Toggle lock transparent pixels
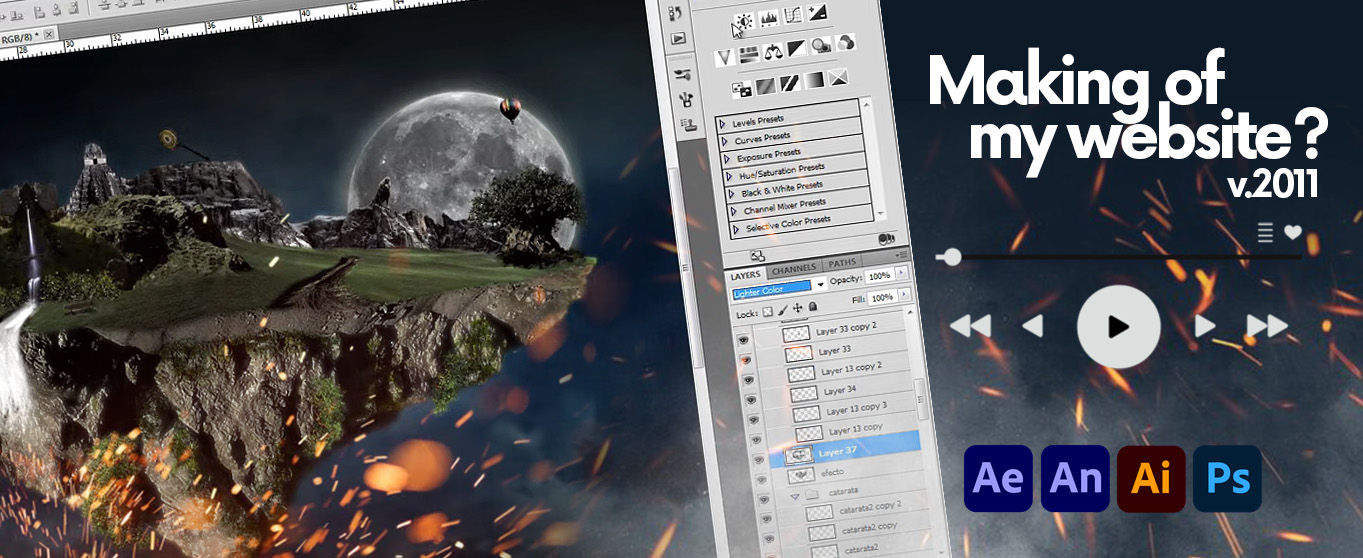The image size is (1363, 558). (x=767, y=312)
